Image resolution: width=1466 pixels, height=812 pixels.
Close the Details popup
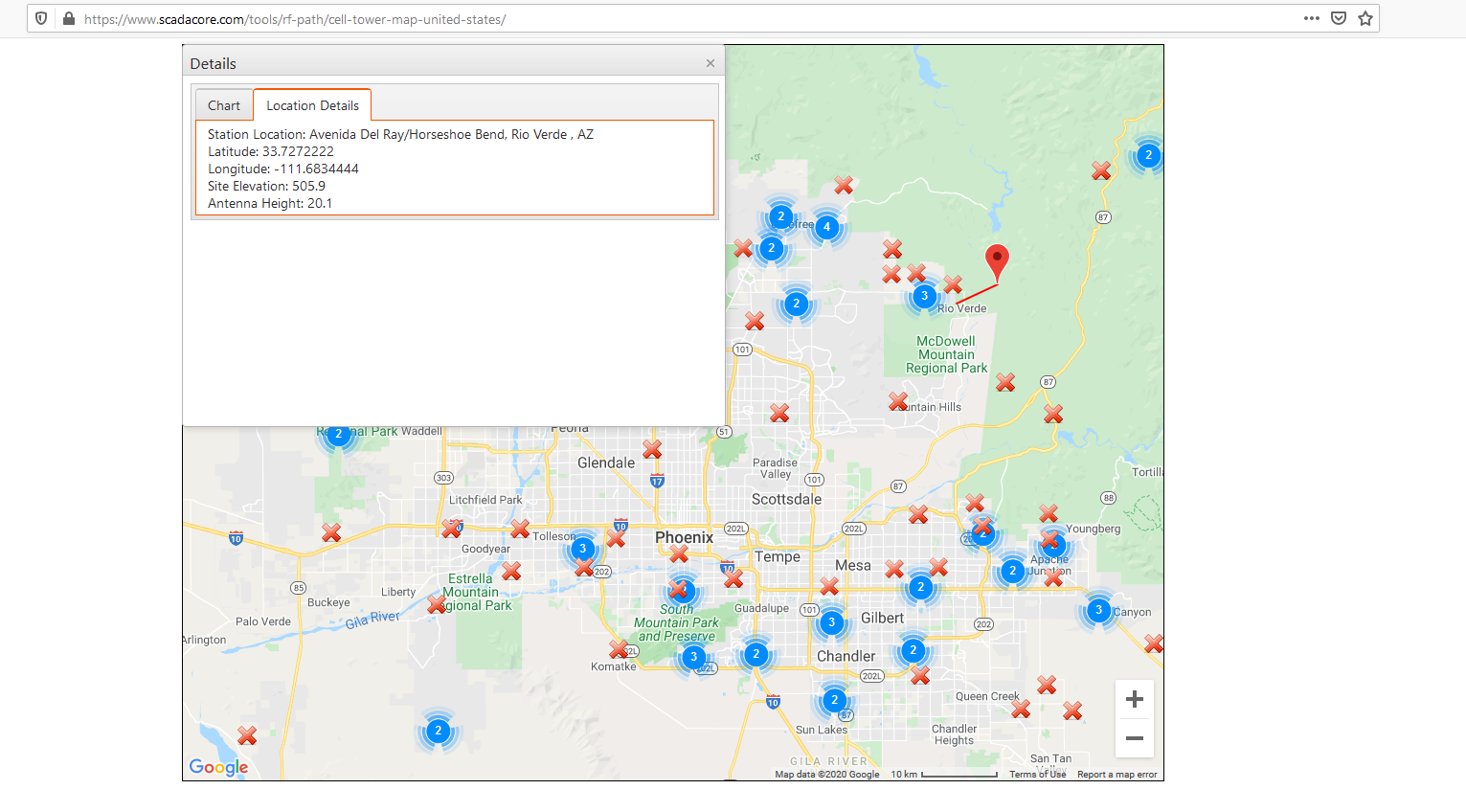pyautogui.click(x=710, y=62)
